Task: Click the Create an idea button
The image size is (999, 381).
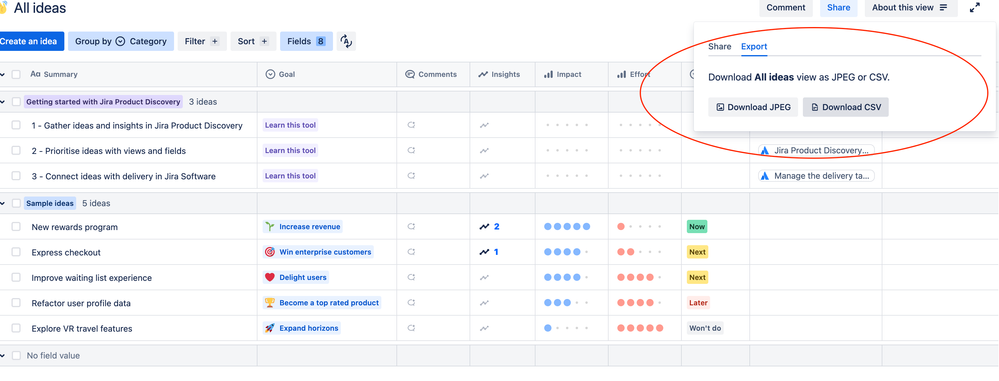Action: 31,41
